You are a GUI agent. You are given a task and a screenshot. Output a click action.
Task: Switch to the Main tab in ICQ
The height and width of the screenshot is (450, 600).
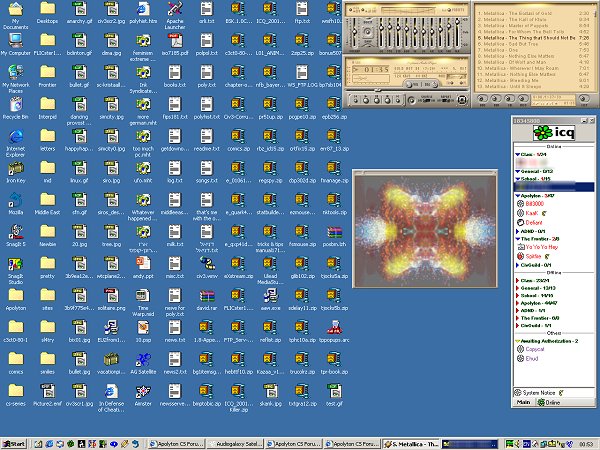pos(520,403)
